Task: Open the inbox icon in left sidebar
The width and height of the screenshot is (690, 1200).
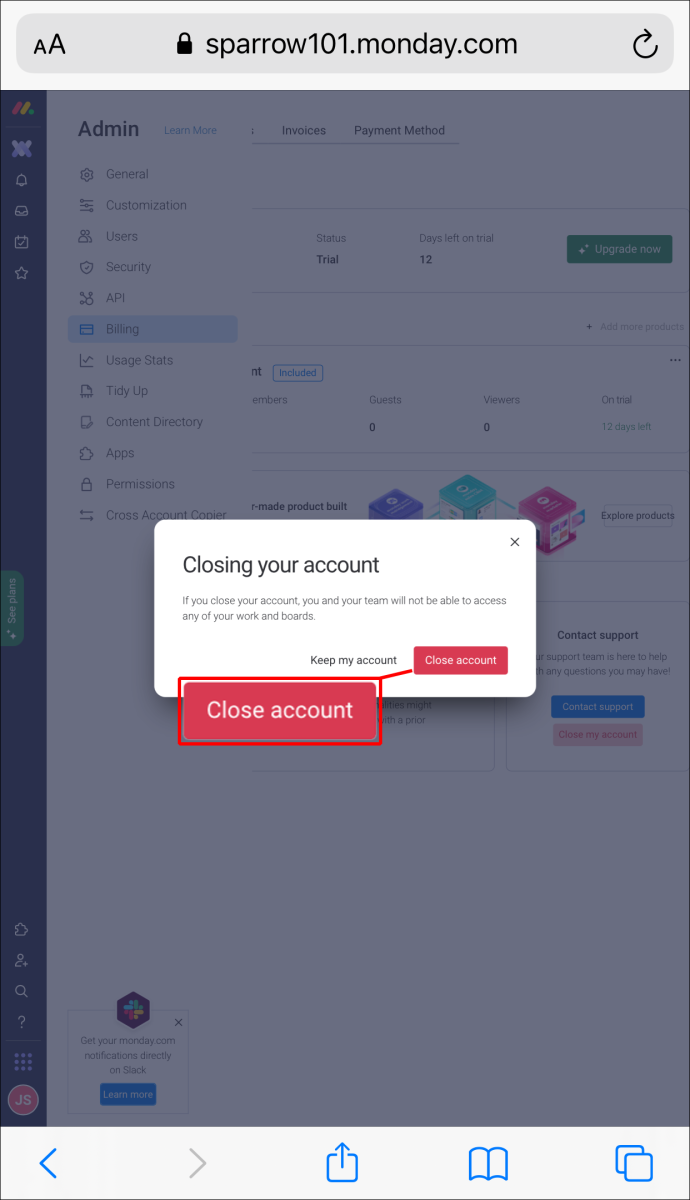Action: pyautogui.click(x=22, y=211)
